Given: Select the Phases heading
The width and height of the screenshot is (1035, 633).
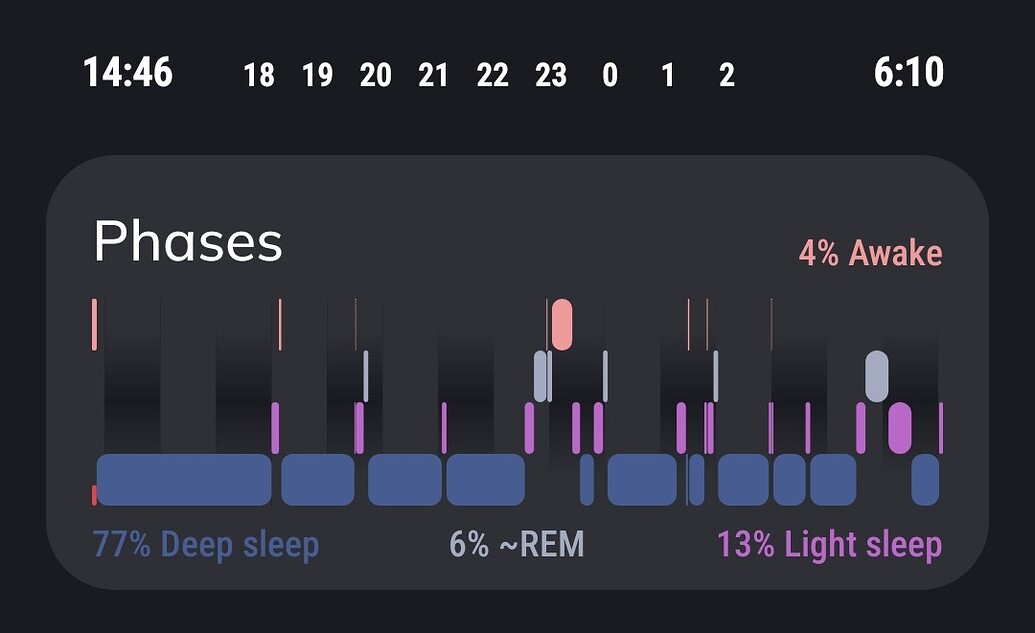Looking at the screenshot, I should tap(189, 241).
